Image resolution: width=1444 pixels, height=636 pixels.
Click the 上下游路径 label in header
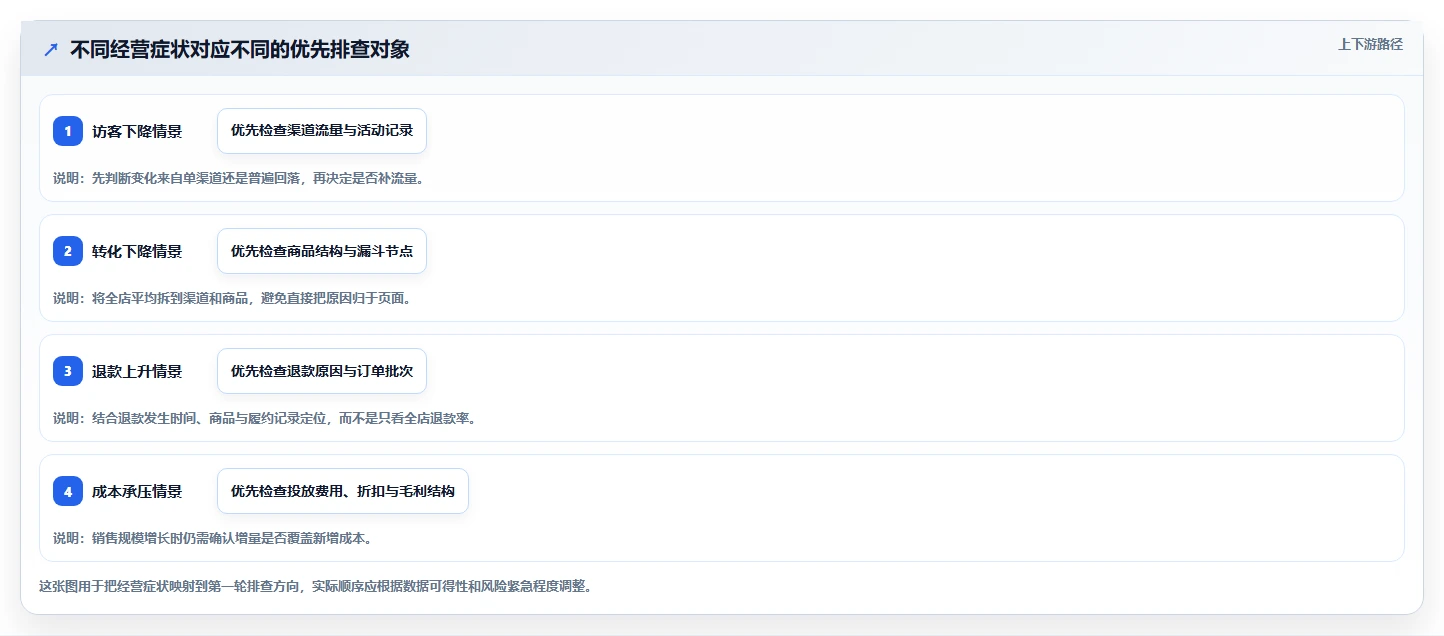[x=1370, y=44]
